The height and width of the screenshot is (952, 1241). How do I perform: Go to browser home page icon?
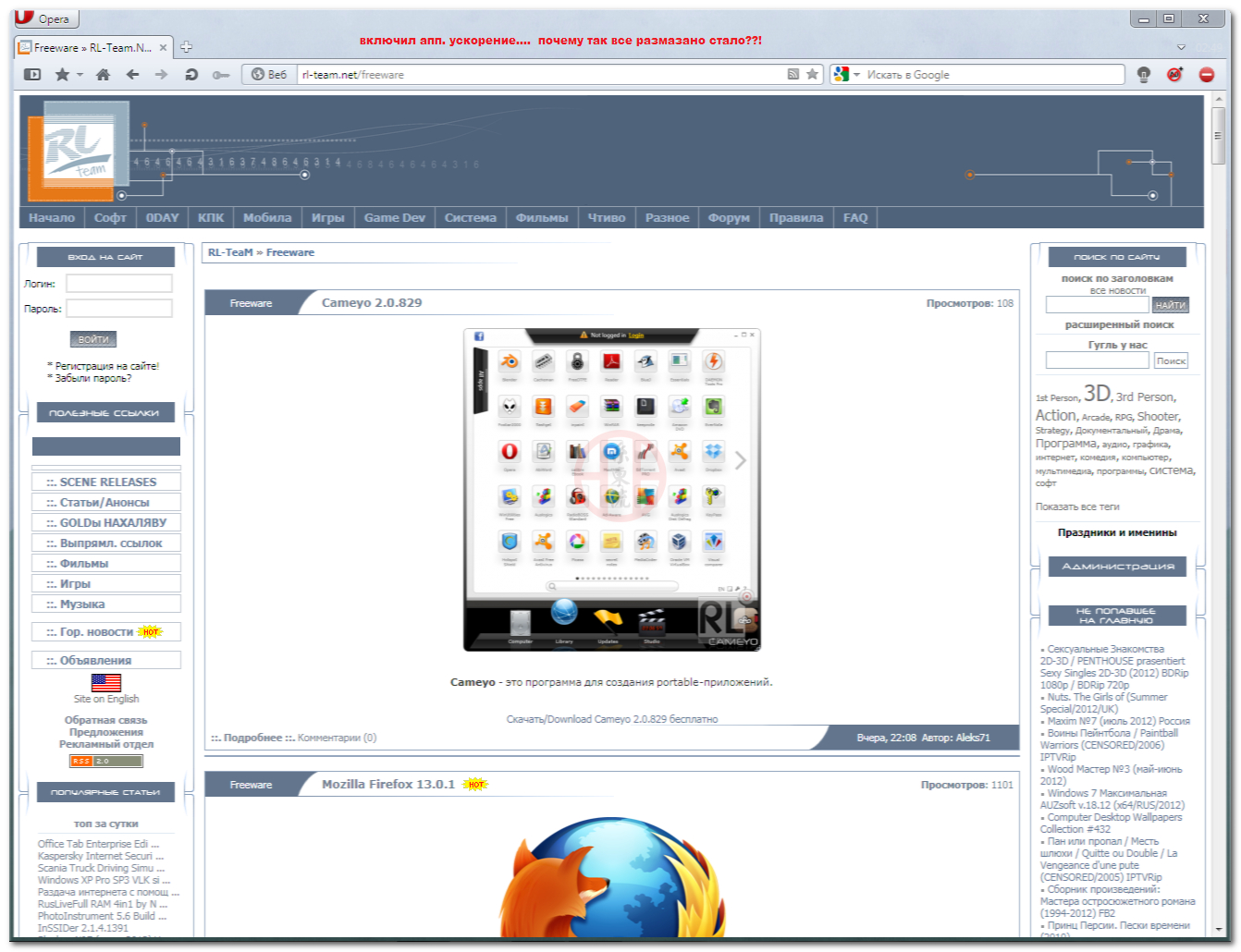pos(103,75)
